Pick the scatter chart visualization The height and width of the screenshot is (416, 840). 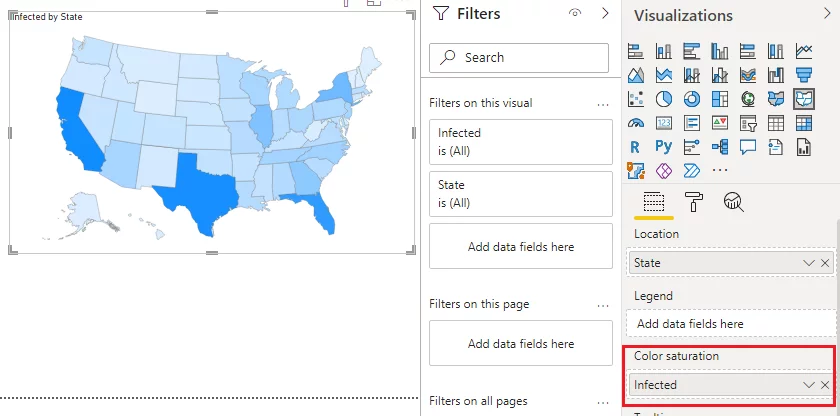tap(635, 99)
